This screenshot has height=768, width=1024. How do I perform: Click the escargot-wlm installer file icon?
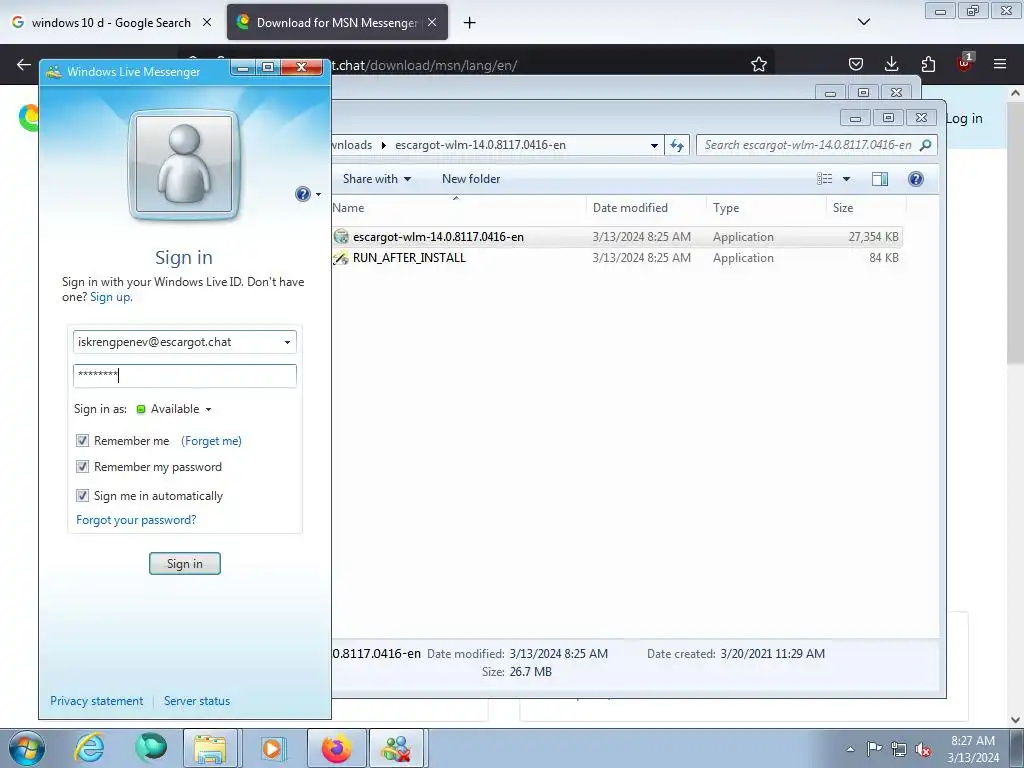pyautogui.click(x=341, y=236)
